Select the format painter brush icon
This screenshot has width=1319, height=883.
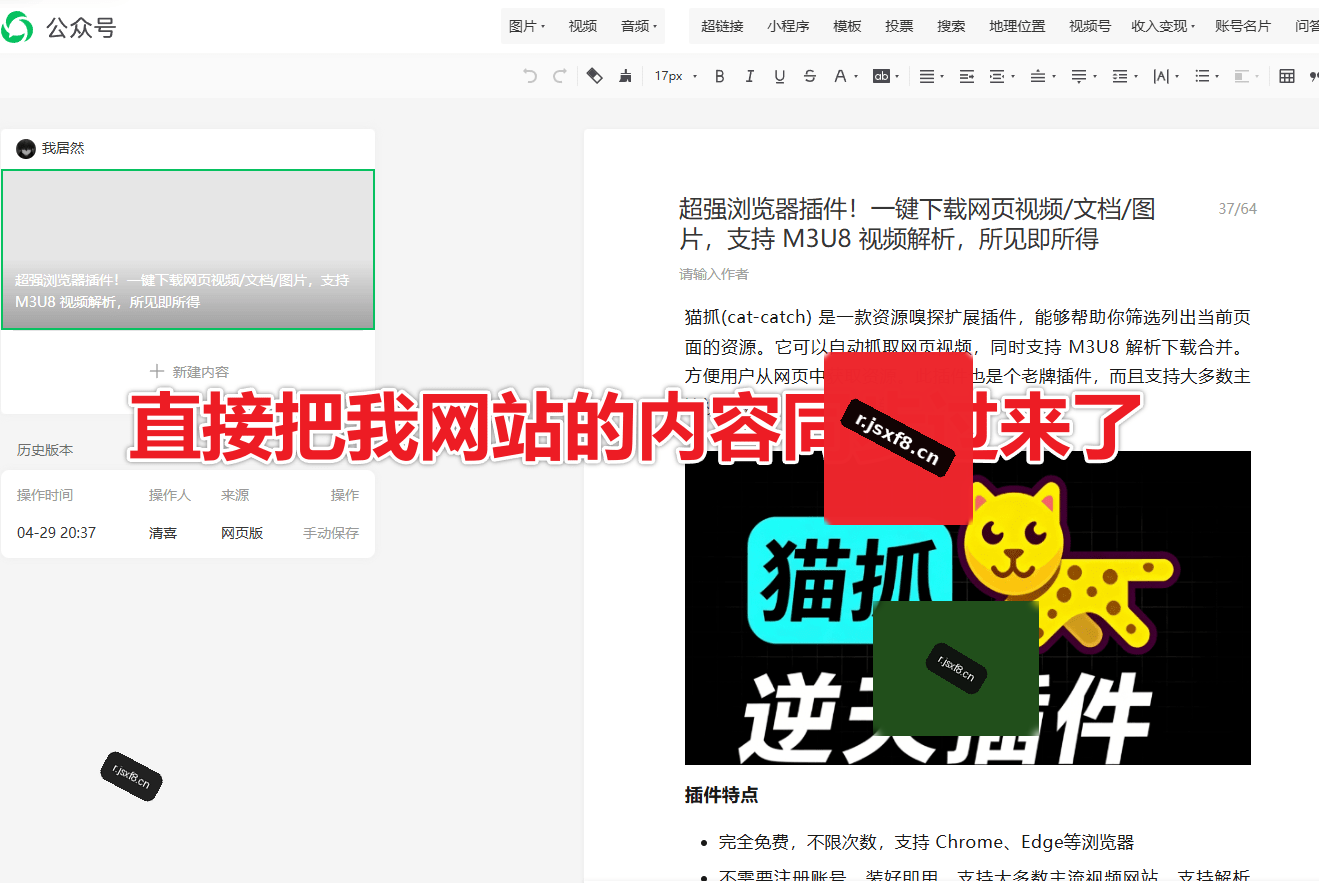626,76
